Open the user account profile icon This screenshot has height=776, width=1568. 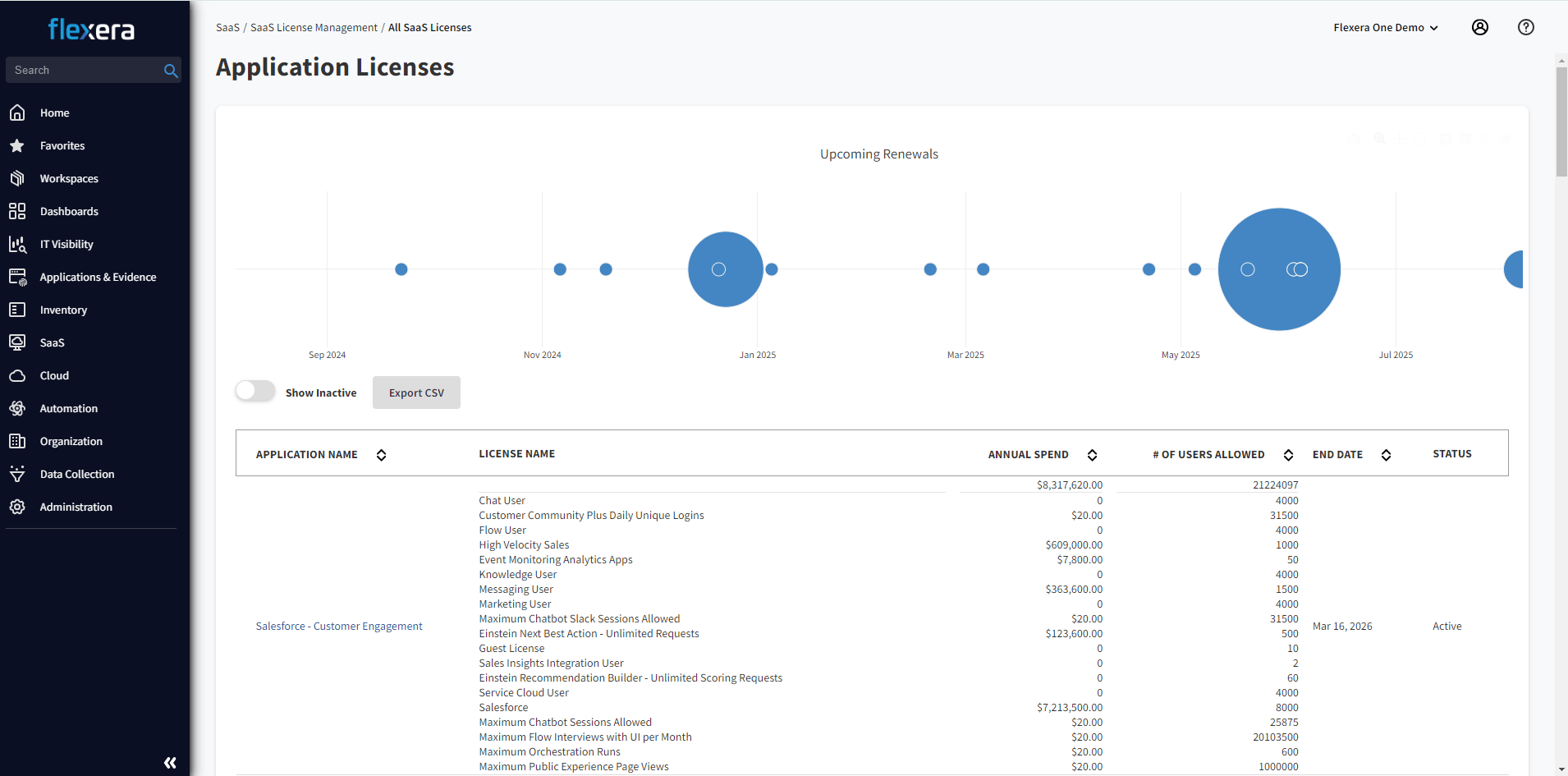tap(1479, 27)
